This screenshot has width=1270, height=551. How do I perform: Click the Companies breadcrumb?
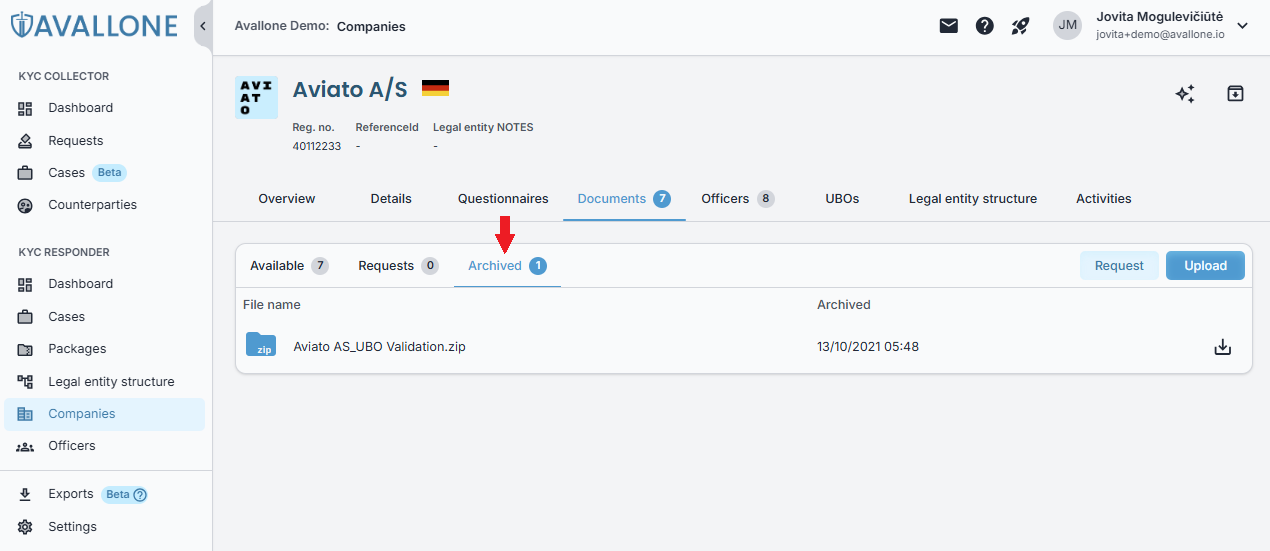(x=371, y=27)
